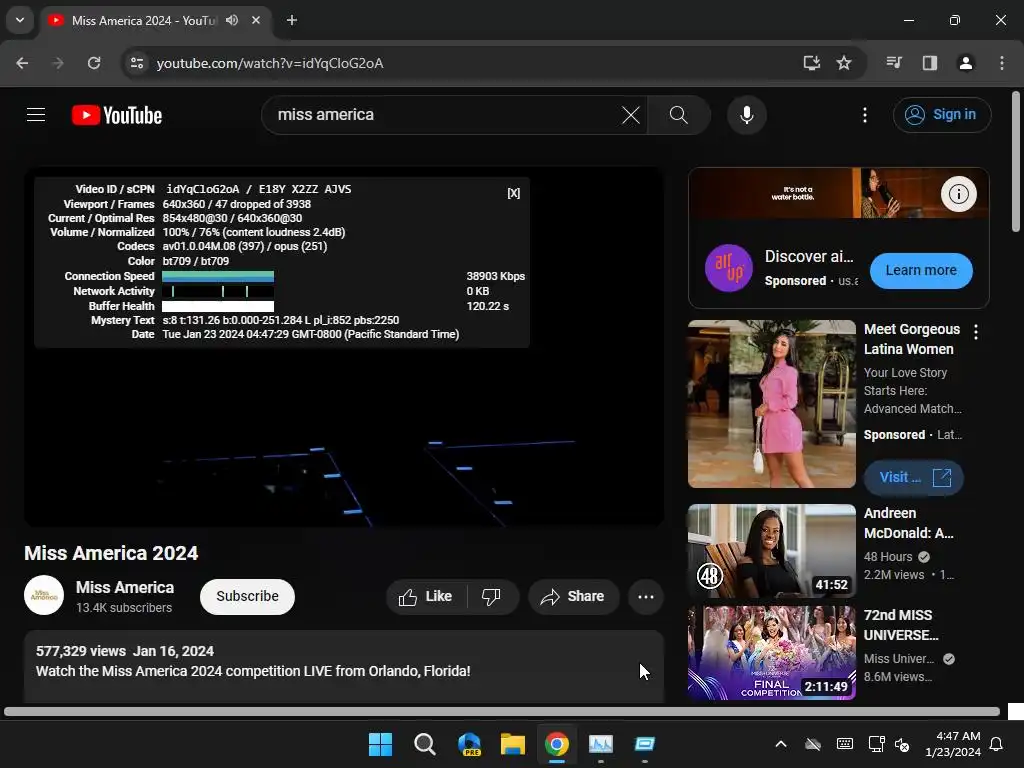Open air up advertiser logo

pos(729,268)
